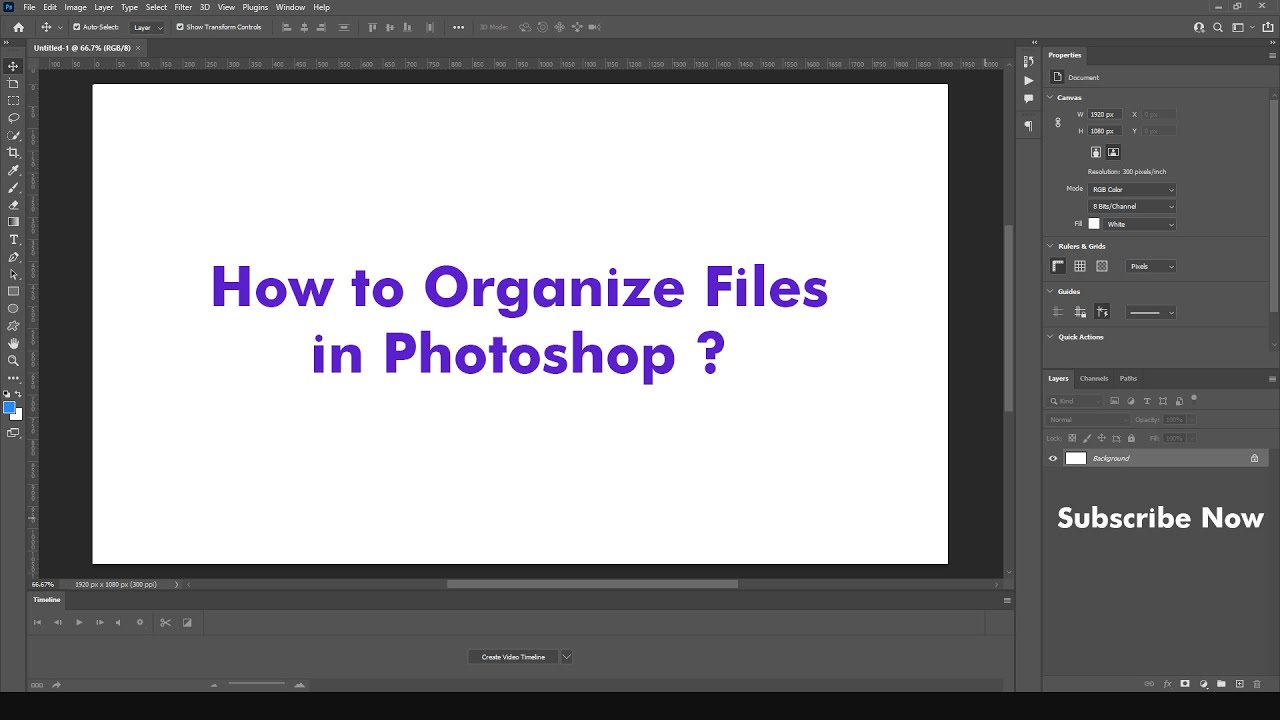1280x720 pixels.
Task: Select the Eyedropper tool
Action: click(x=13, y=170)
